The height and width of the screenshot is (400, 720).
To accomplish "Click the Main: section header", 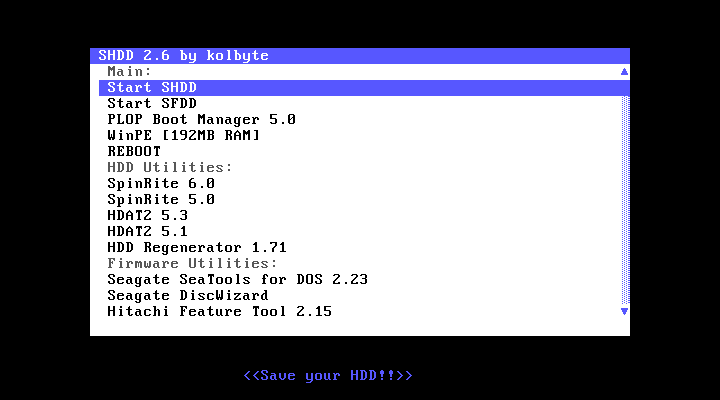I will pos(129,72).
